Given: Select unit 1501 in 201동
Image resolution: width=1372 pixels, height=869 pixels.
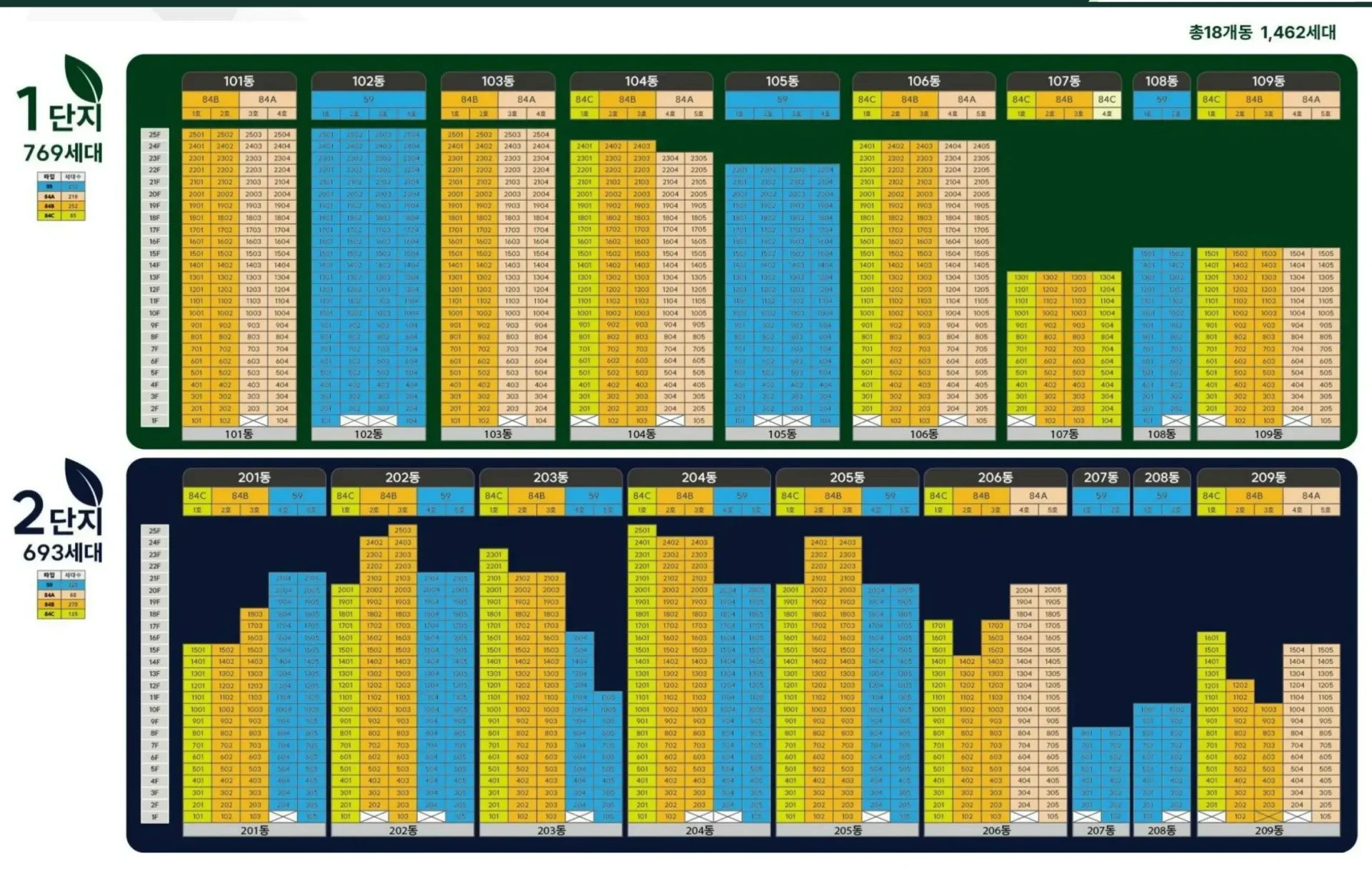Looking at the screenshot, I should point(198,650).
